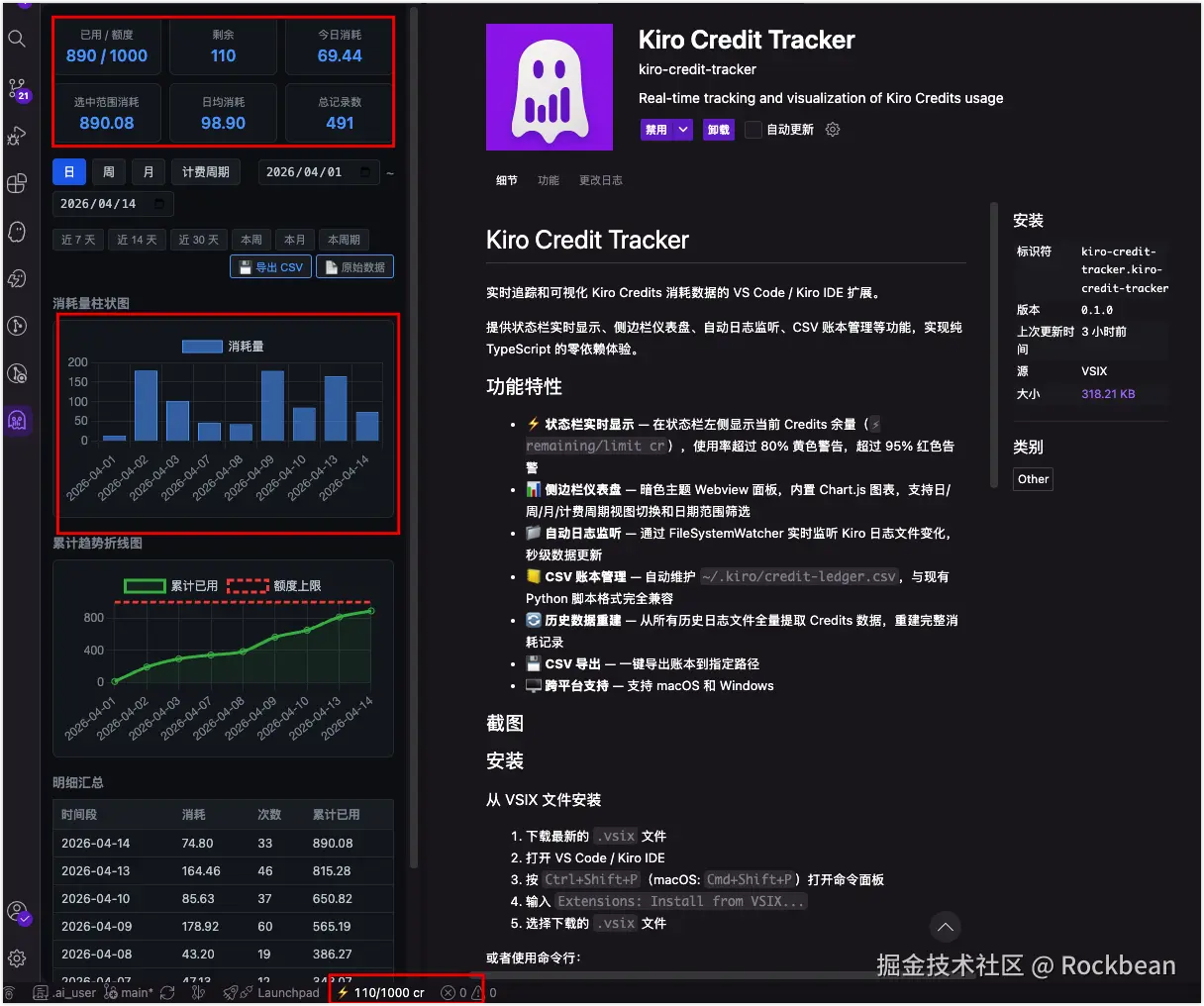Click the 导出 CSV button

[x=271, y=267]
